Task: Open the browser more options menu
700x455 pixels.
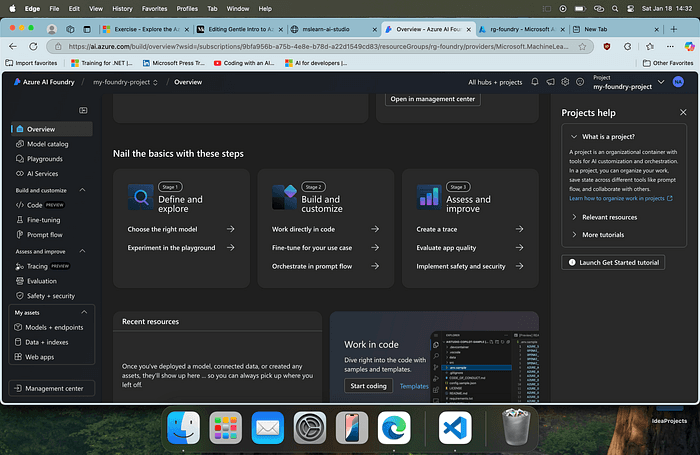Action: pyautogui.click(x=670, y=46)
